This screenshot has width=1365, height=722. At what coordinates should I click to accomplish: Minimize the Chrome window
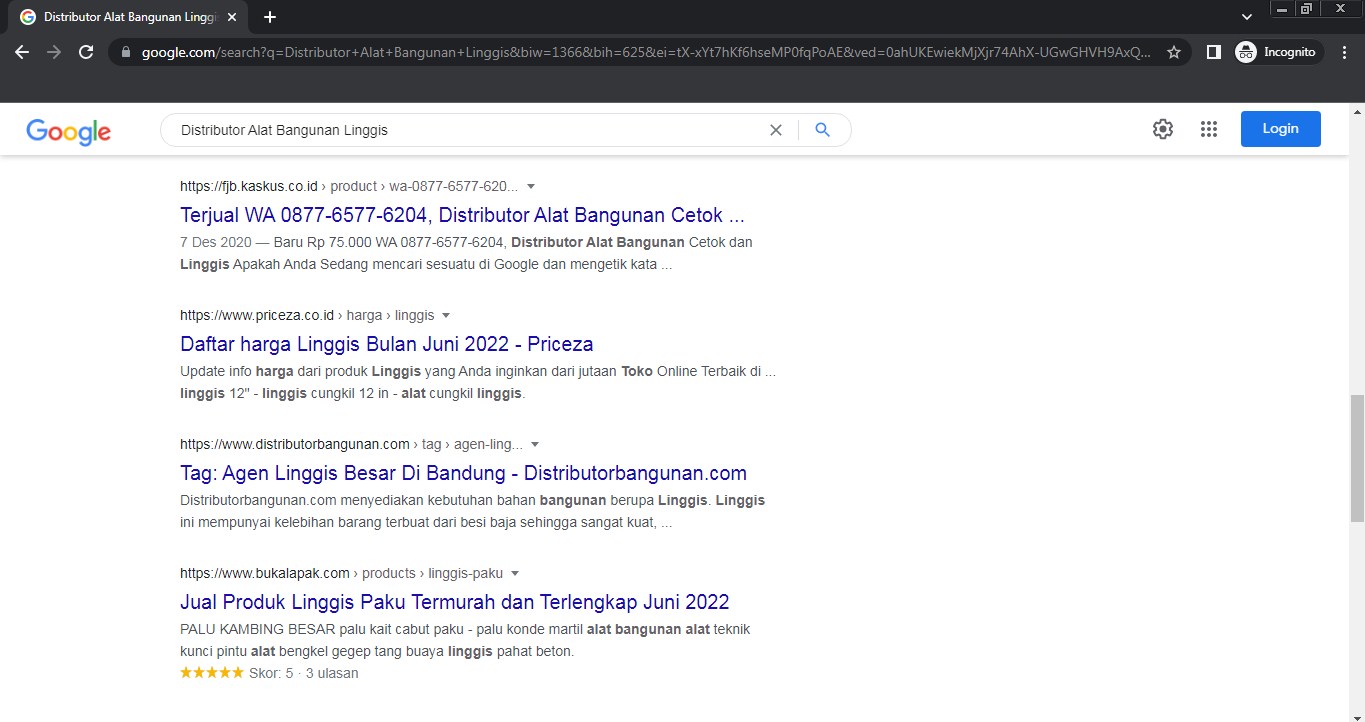point(1282,9)
